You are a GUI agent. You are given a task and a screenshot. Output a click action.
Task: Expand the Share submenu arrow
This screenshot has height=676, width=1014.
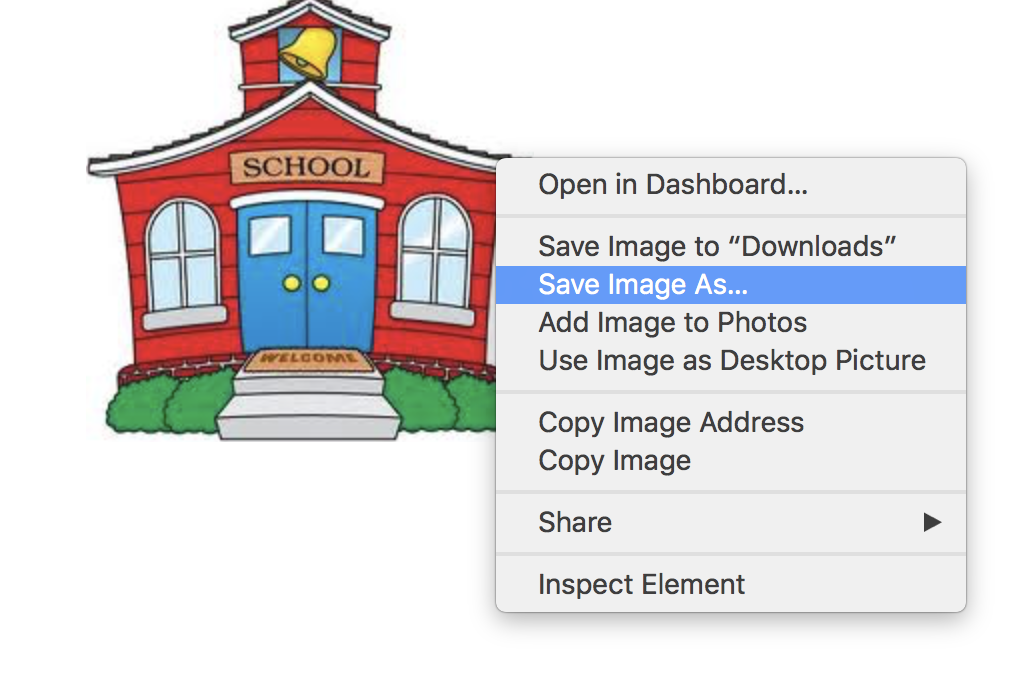(932, 522)
